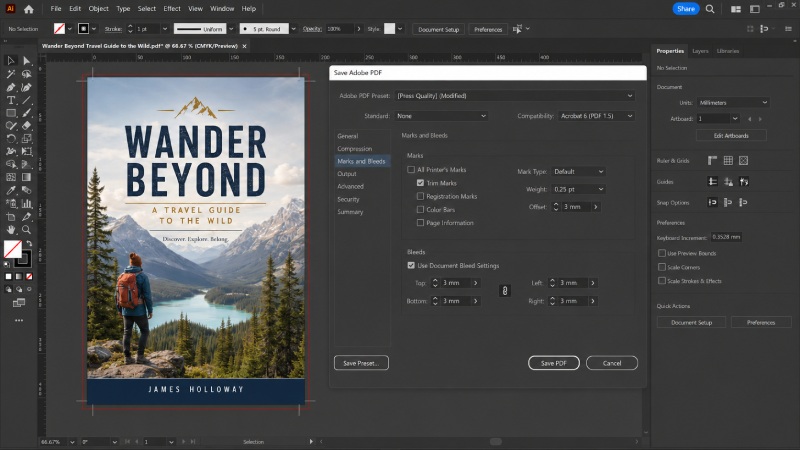Open the Standard dropdown
The image size is (800, 450).
[441, 116]
